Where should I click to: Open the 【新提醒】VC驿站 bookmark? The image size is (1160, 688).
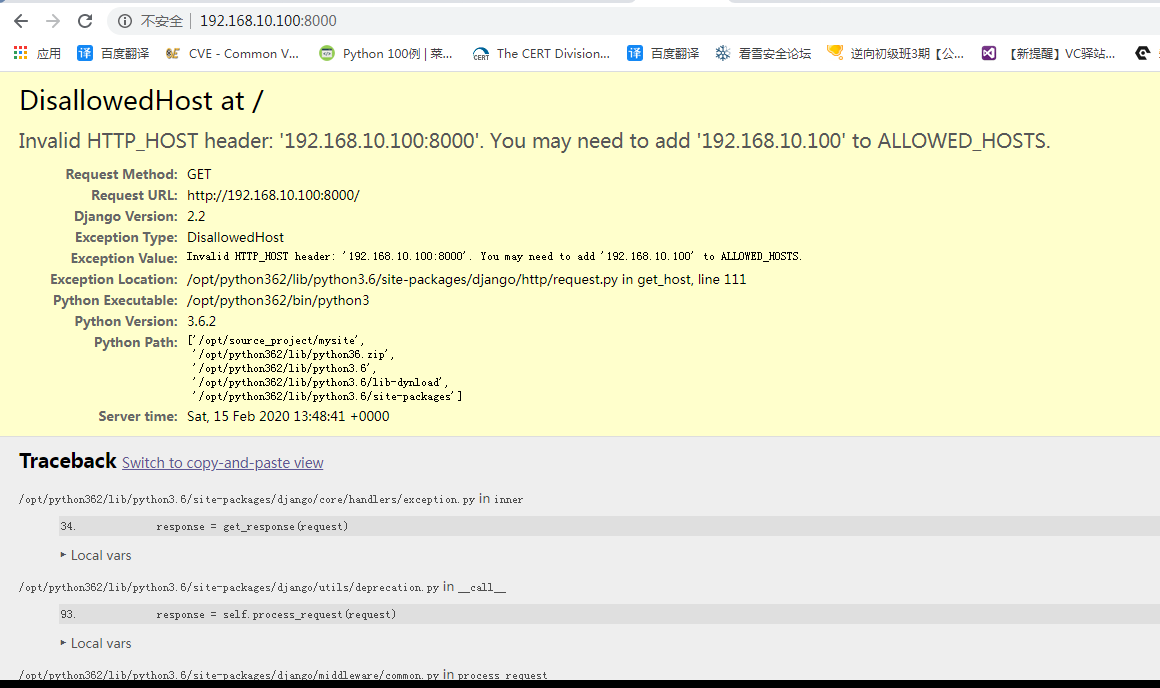click(1048, 53)
